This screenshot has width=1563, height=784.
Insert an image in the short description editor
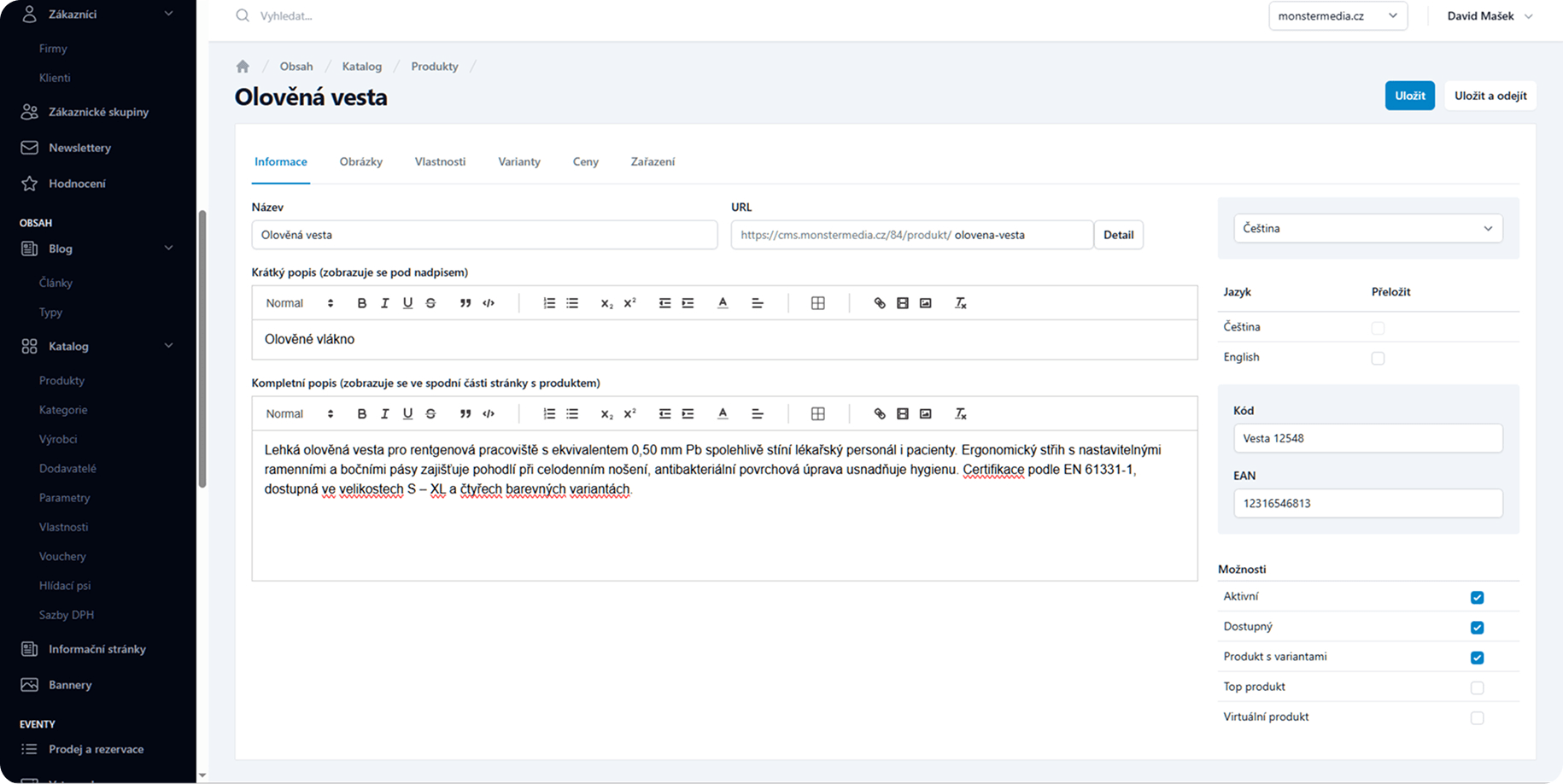coord(925,303)
